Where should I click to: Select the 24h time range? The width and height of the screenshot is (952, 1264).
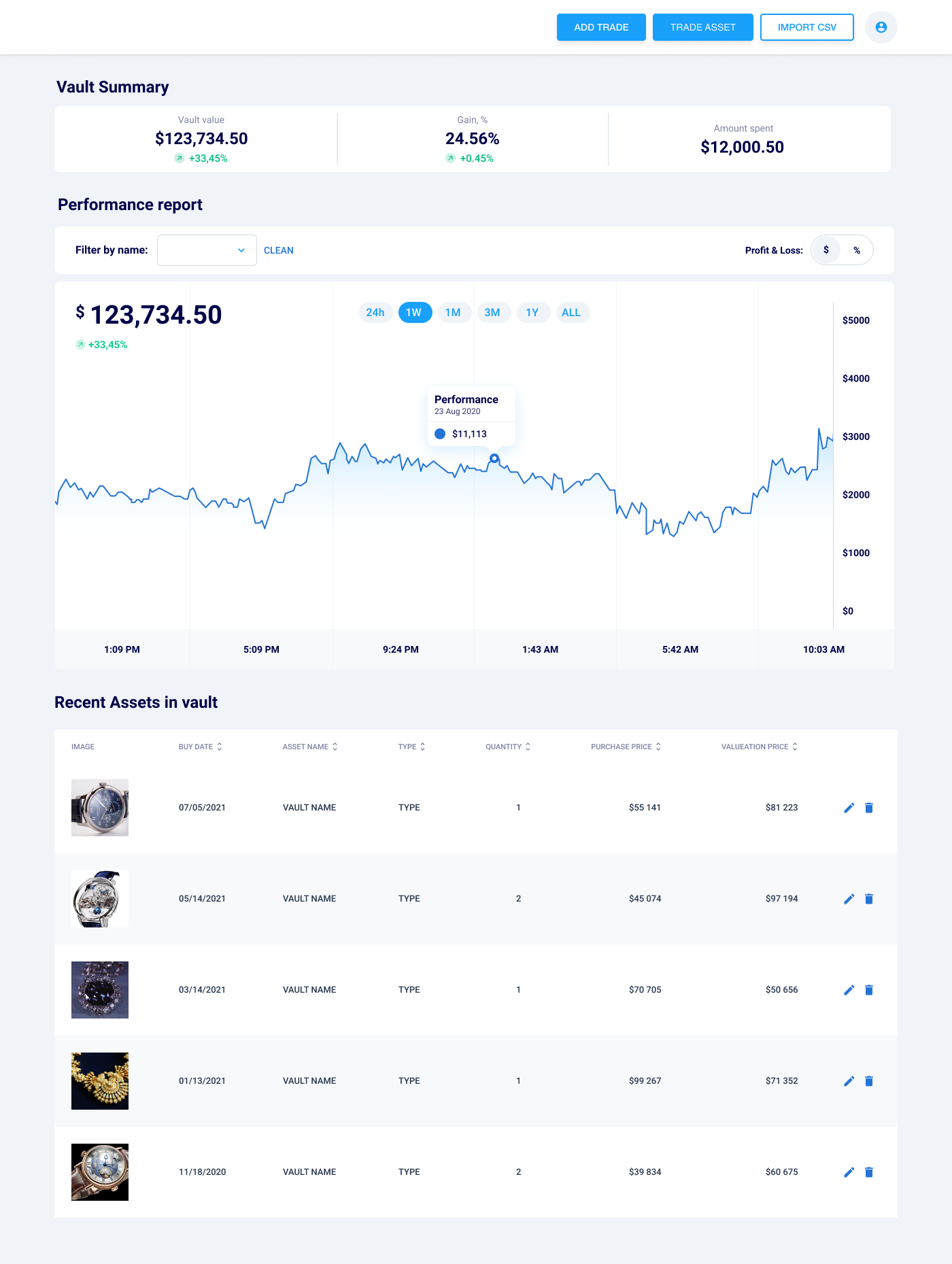point(375,313)
